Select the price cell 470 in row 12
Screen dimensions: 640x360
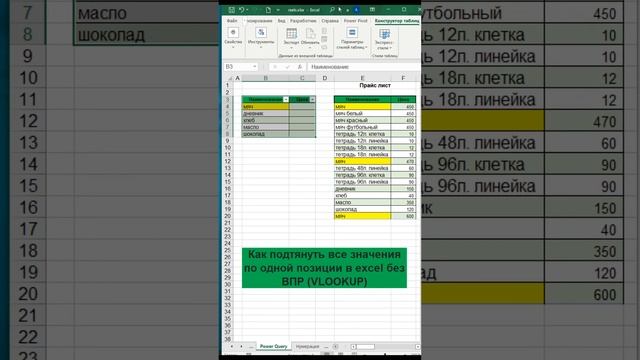tap(403, 162)
